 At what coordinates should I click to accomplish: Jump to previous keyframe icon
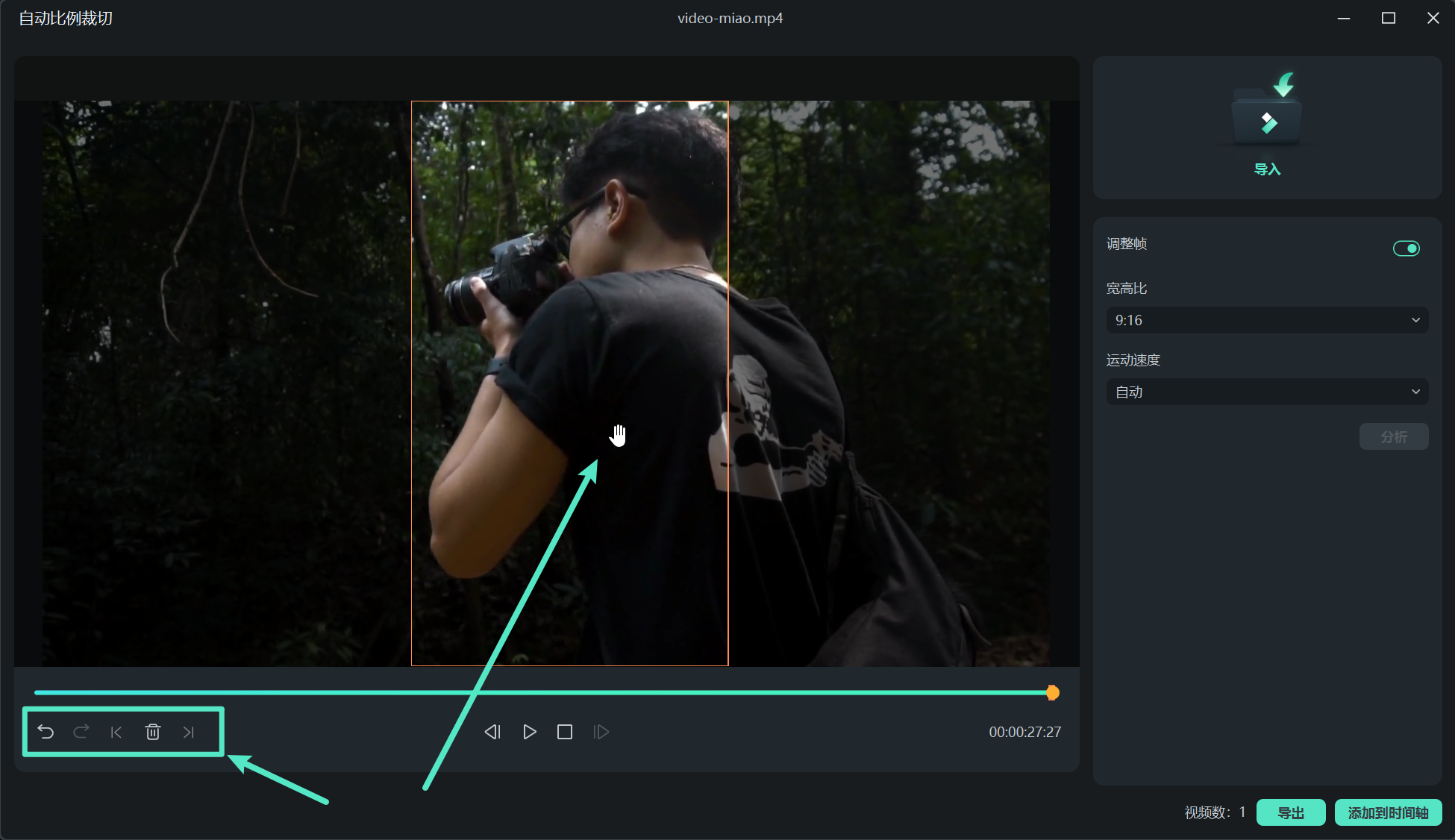(x=116, y=732)
